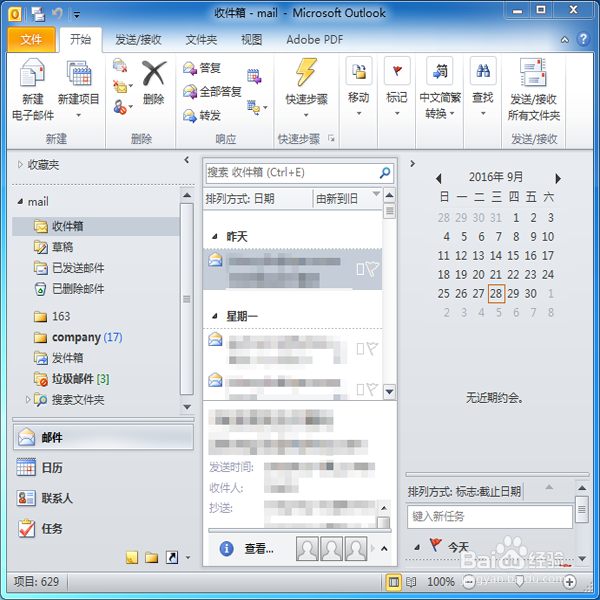The image size is (600, 600).
Task: Open the Outbox (发件箱) folder
Action: pyautogui.click(x=58, y=358)
